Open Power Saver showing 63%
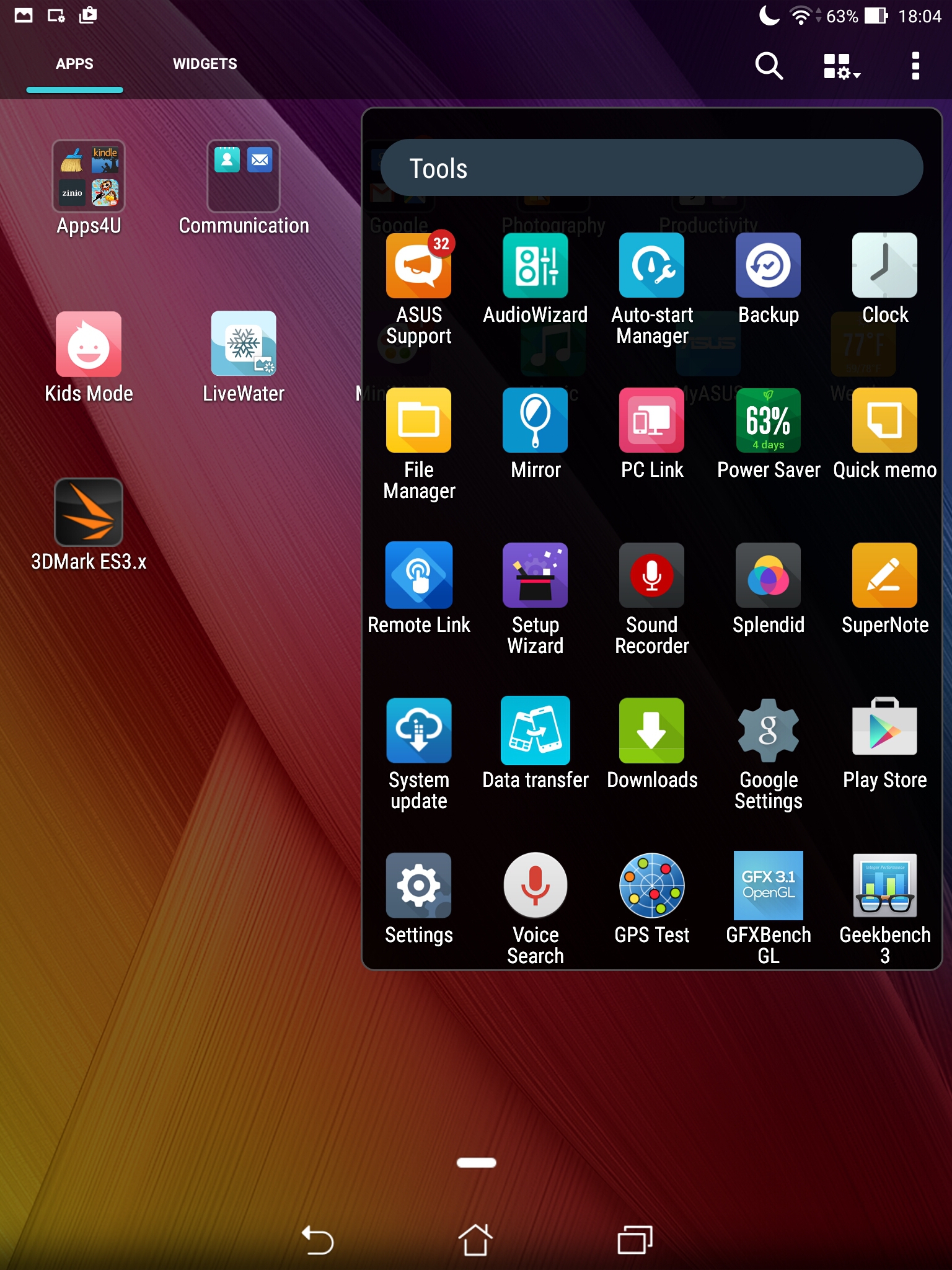The width and height of the screenshot is (952, 1270). [x=769, y=420]
